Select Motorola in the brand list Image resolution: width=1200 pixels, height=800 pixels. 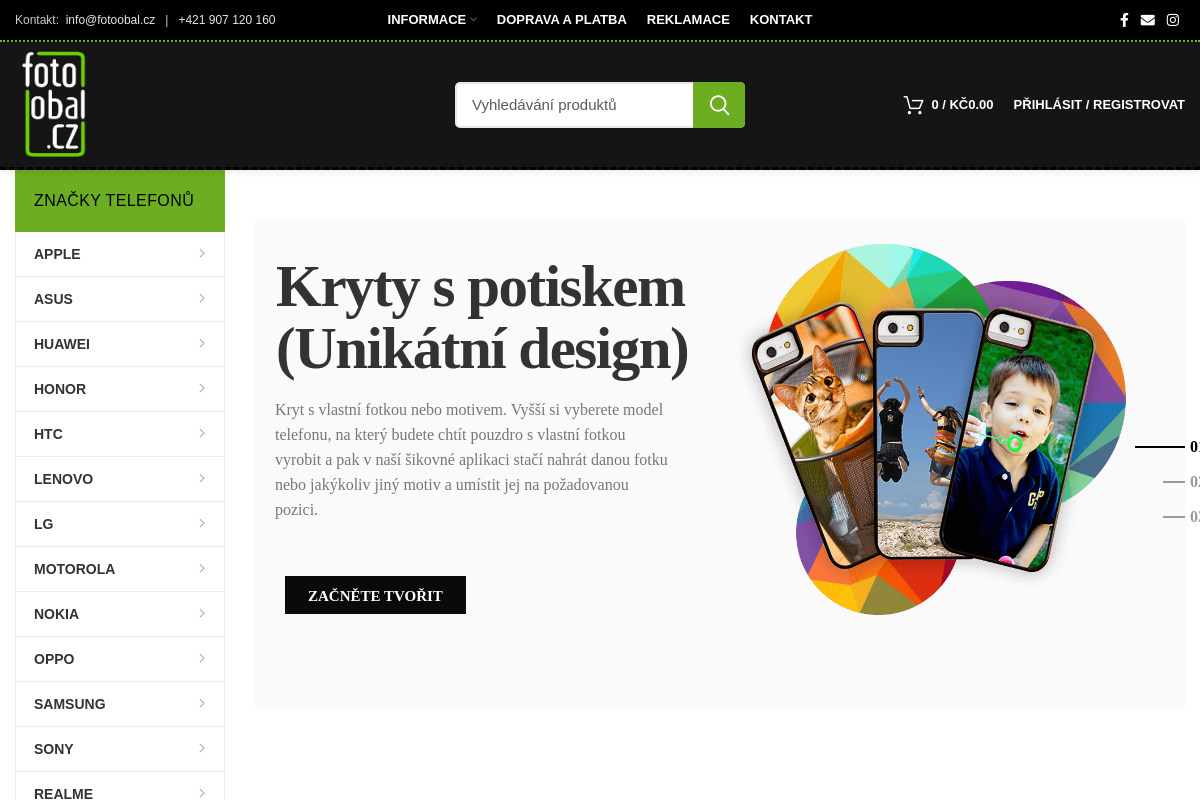point(75,569)
